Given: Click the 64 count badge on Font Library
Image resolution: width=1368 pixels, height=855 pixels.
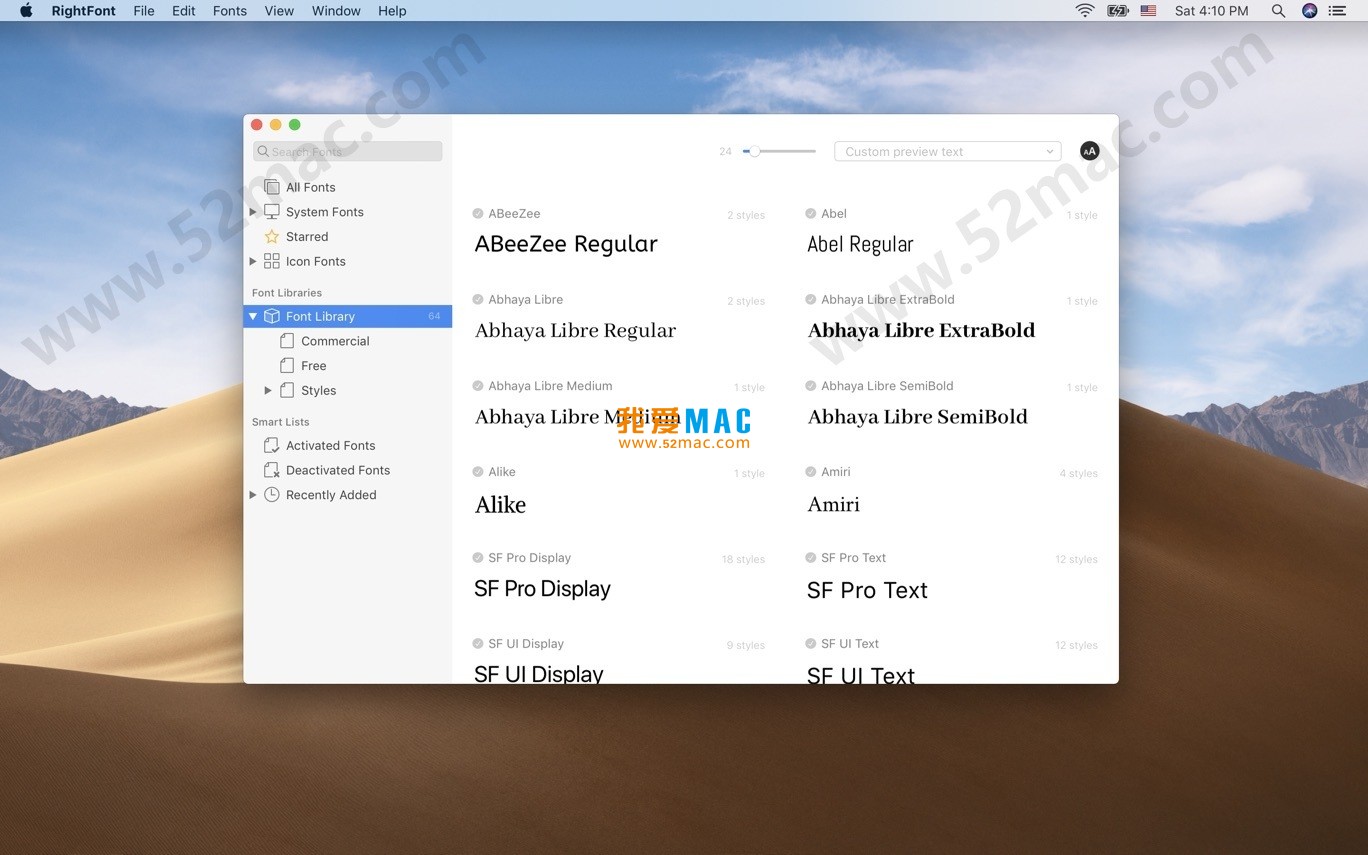Looking at the screenshot, I should [434, 316].
